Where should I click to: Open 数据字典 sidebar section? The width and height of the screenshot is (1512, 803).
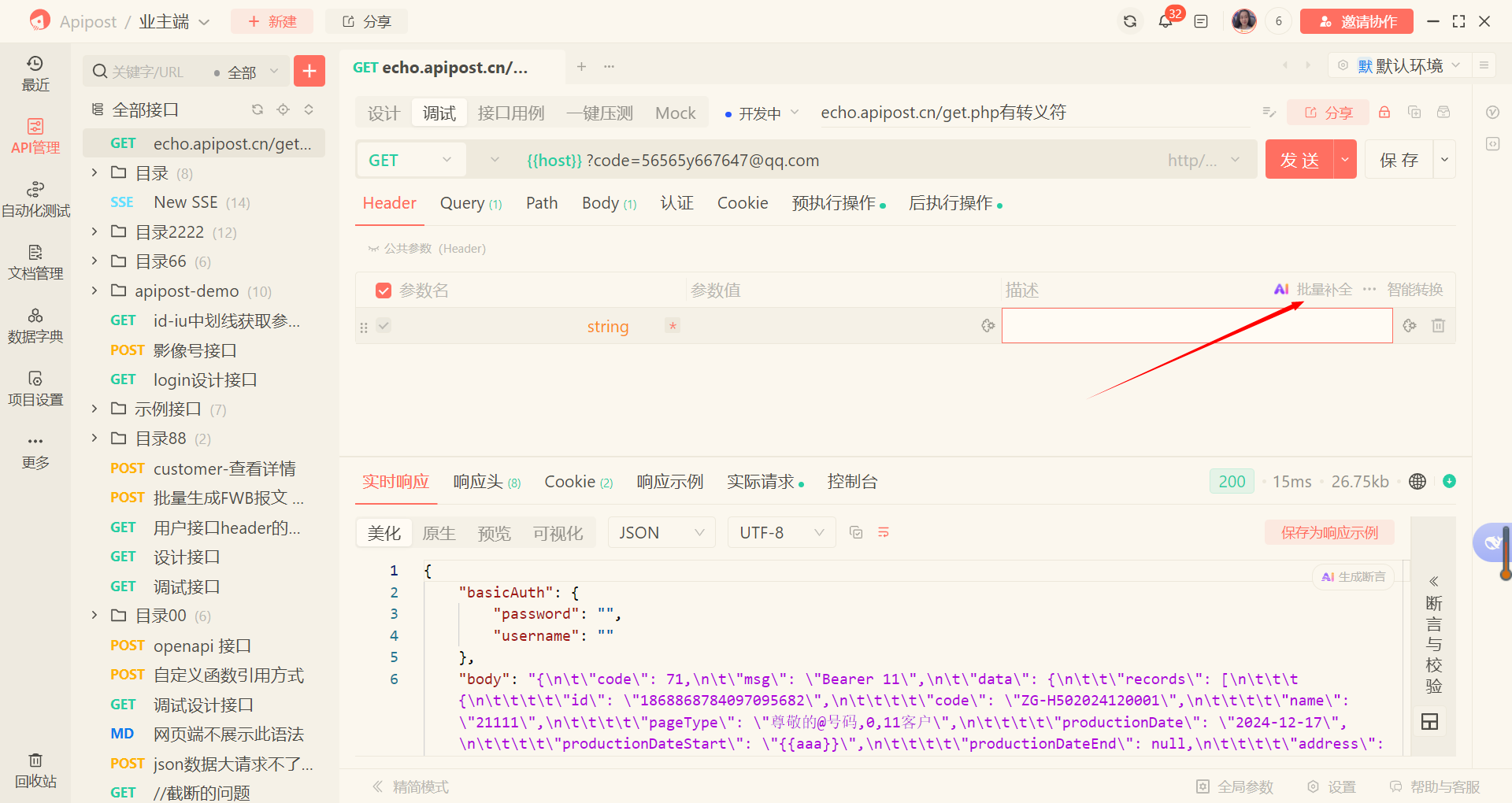coord(35,326)
